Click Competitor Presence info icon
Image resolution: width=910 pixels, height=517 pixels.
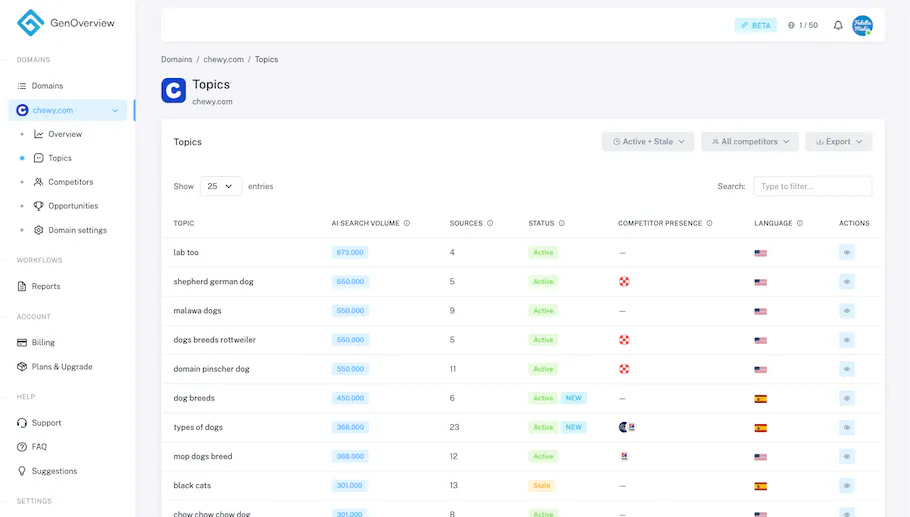(x=709, y=223)
